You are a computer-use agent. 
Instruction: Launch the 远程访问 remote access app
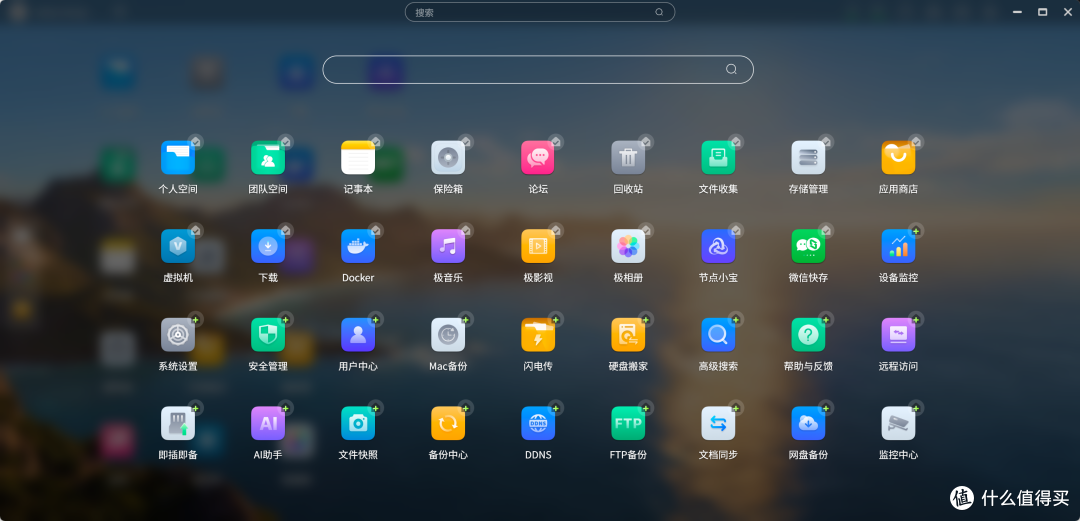coord(898,335)
